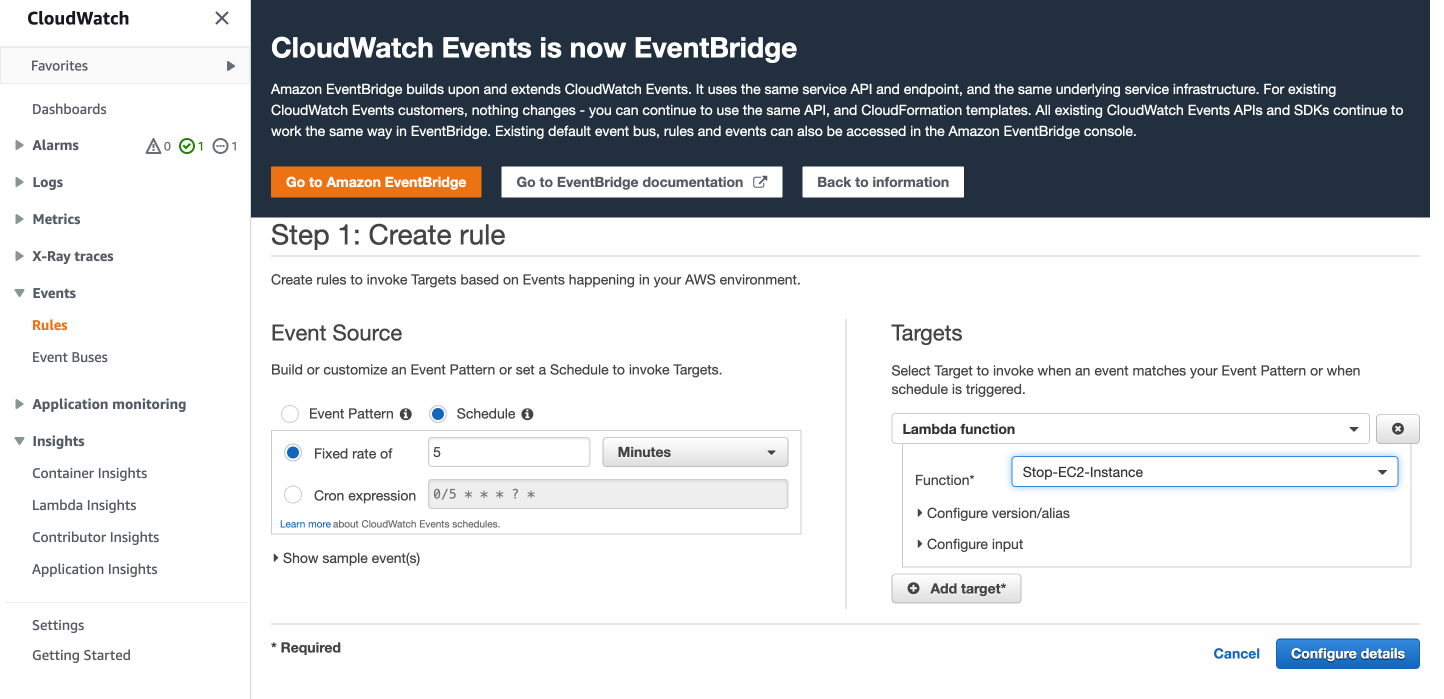Expand the Alarms menu section
Image resolution: width=1444 pixels, height=699 pixels.
coord(20,145)
